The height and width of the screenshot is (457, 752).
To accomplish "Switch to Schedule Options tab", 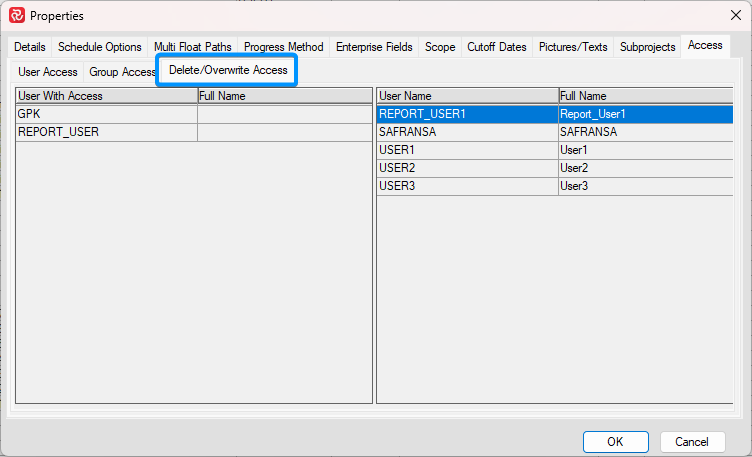I will 99,47.
